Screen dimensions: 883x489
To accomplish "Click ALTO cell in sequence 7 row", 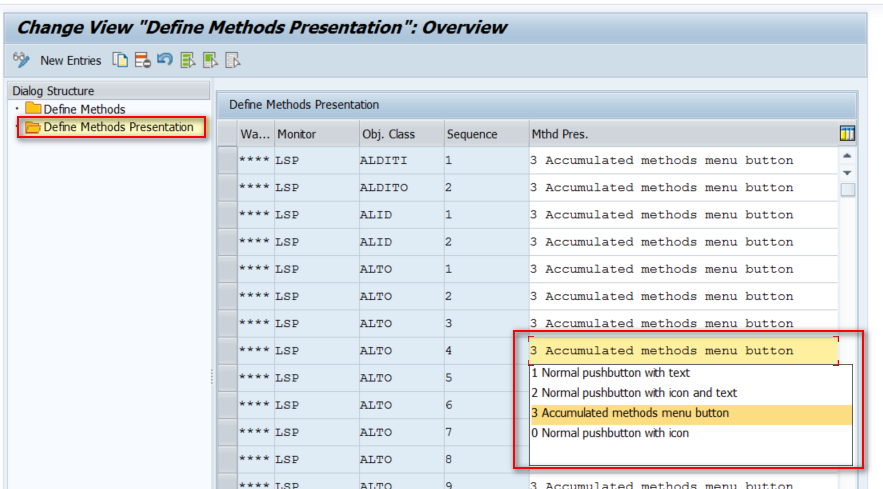I will pyautogui.click(x=402, y=432).
